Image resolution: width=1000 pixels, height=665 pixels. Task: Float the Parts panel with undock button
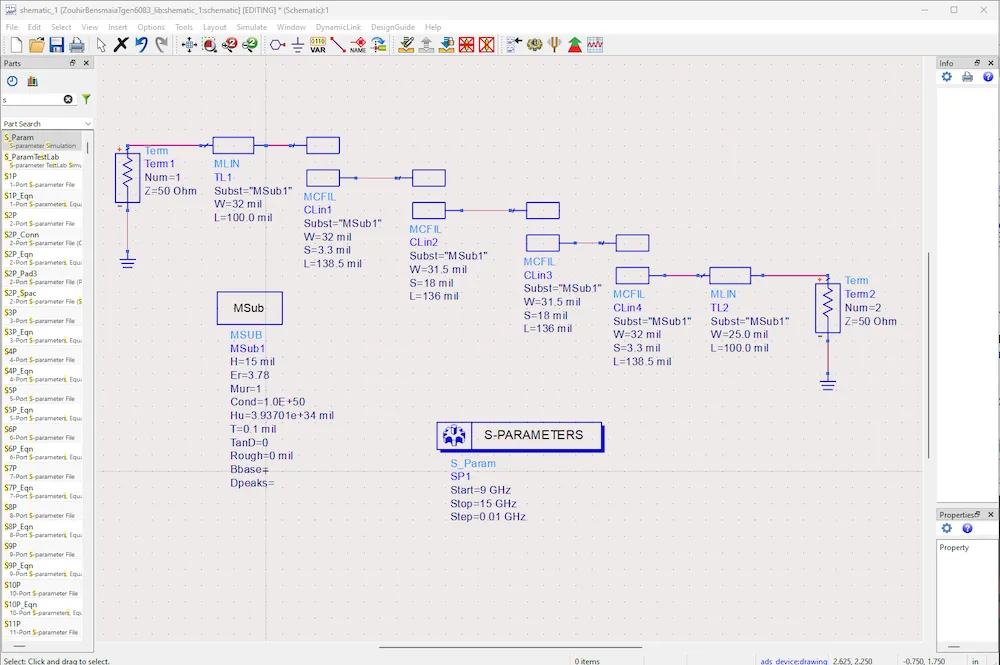point(73,62)
